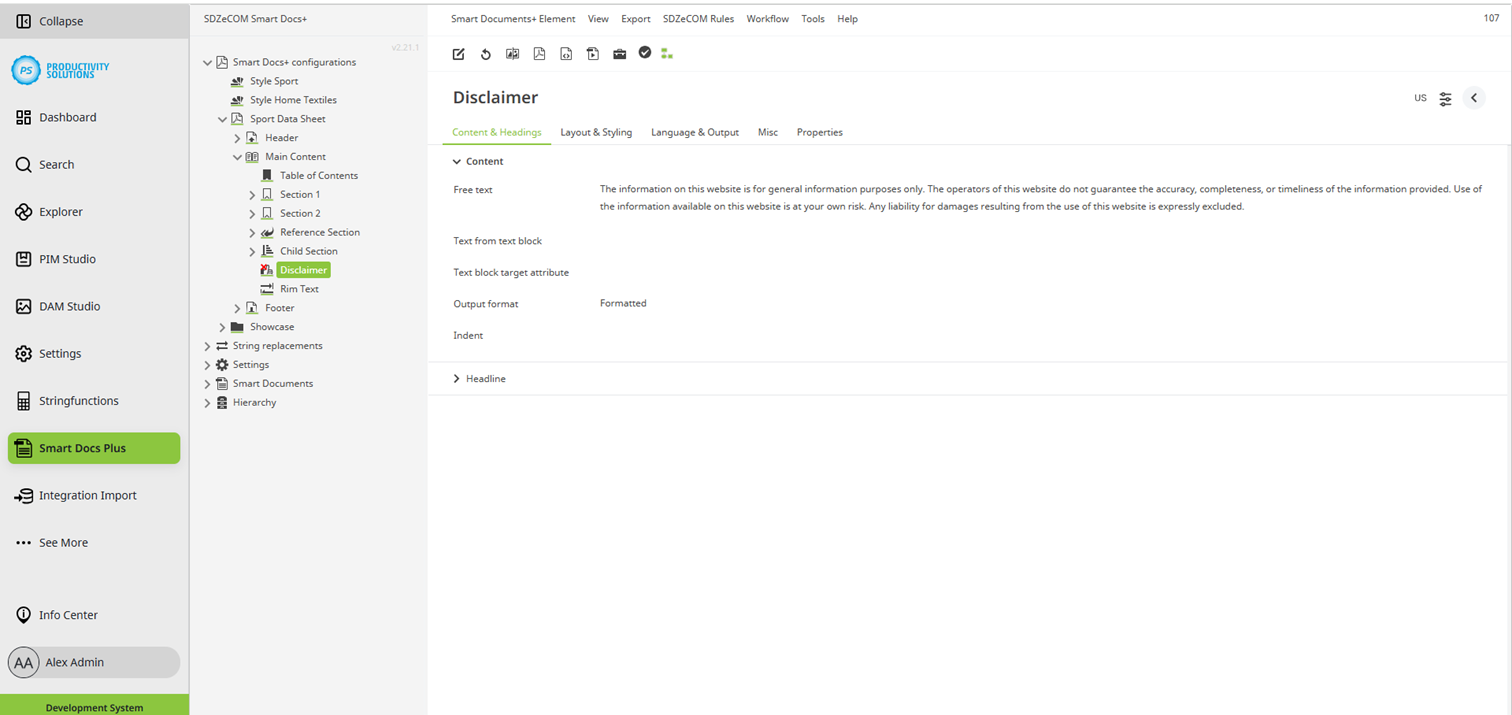Select the Disclaimer tree item
Viewport: 1512px width, 715px height.
point(303,270)
